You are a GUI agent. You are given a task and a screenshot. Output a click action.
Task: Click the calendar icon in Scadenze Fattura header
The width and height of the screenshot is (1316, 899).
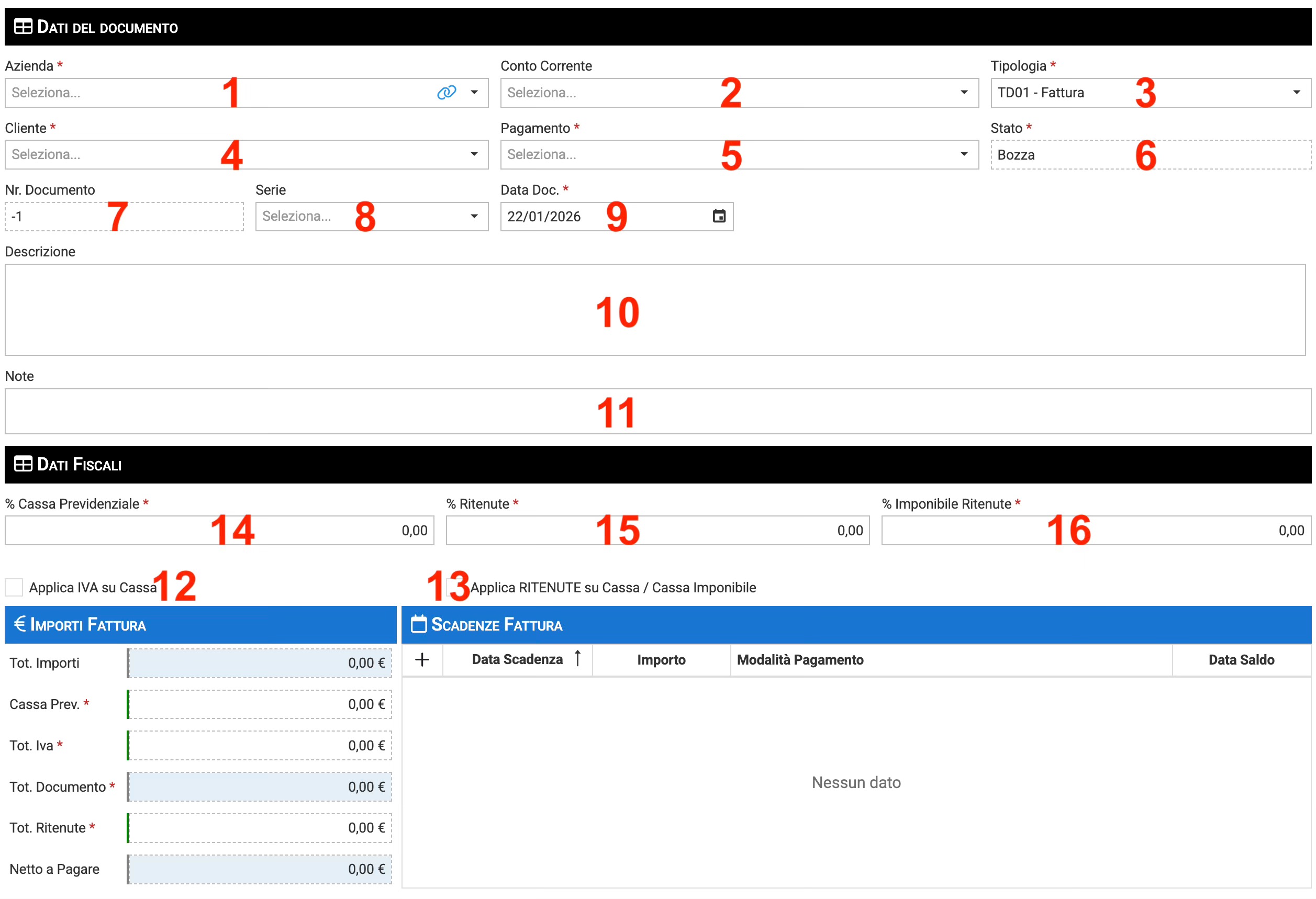pos(418,624)
